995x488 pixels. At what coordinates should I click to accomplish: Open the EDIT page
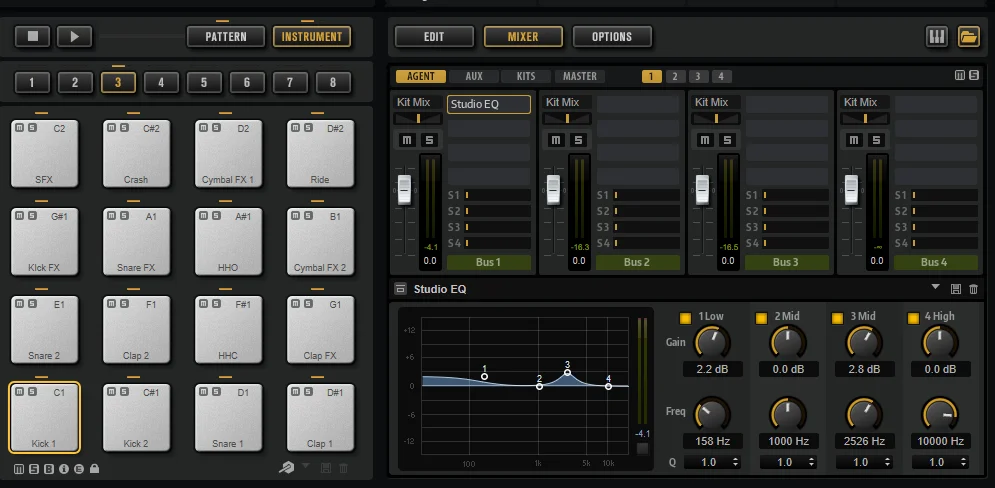pos(434,37)
